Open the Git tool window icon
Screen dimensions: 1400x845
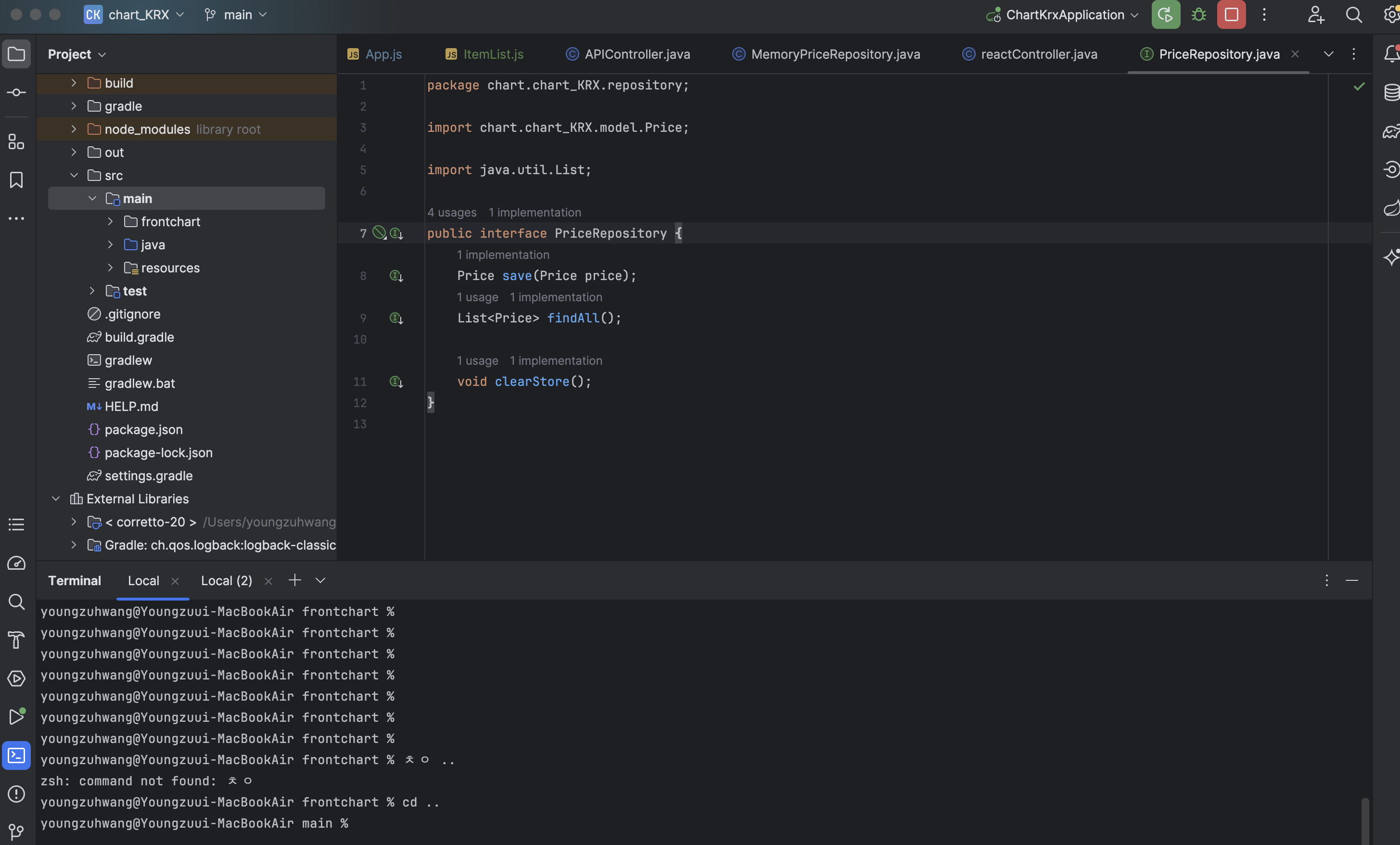click(16, 832)
